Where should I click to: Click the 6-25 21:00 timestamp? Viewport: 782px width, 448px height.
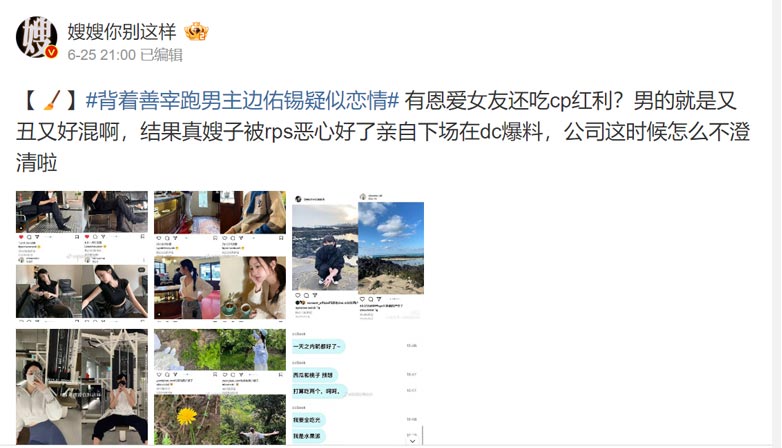coord(101,55)
